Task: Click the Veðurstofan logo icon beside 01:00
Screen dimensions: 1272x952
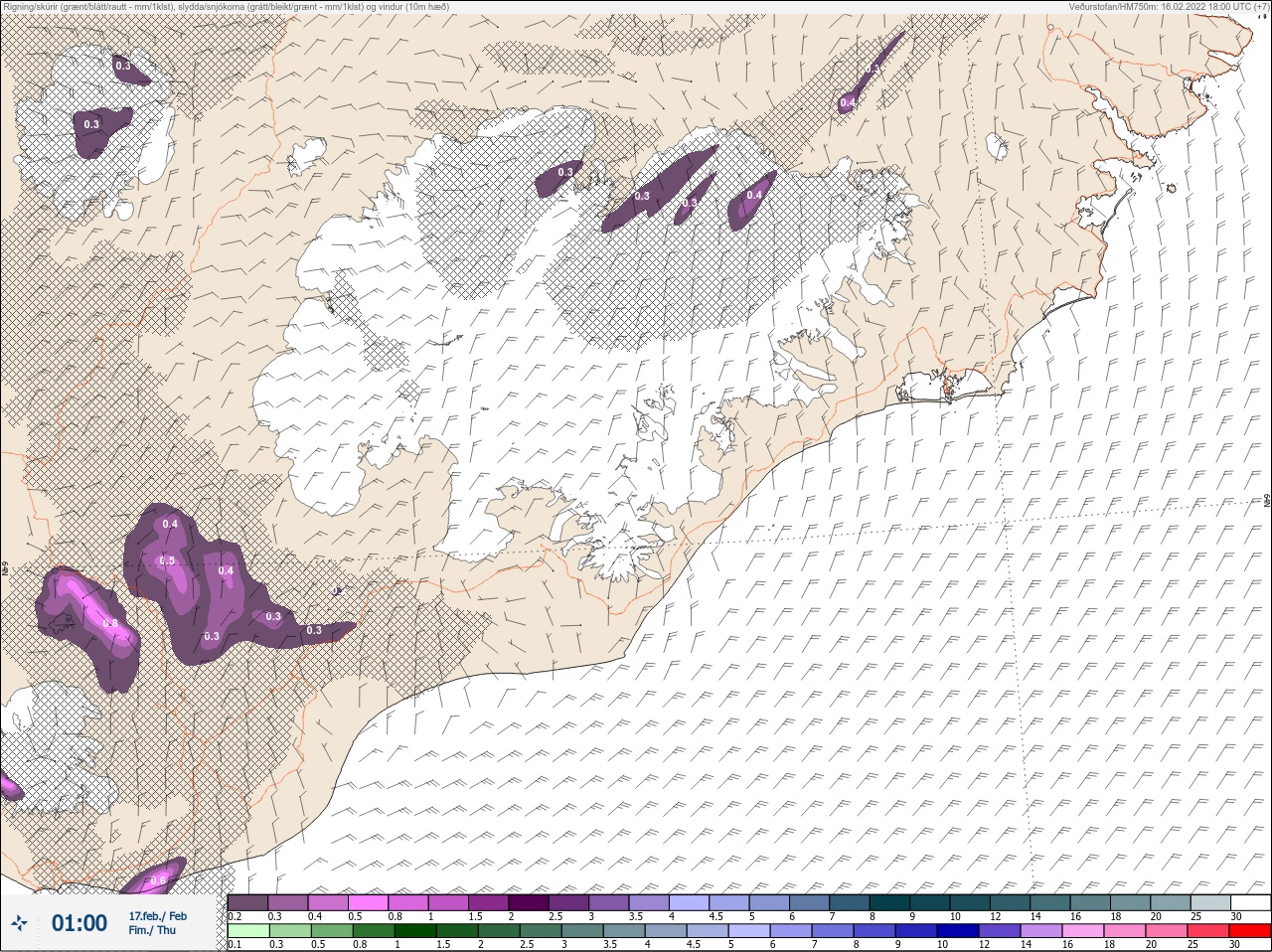Action: click(x=19, y=923)
